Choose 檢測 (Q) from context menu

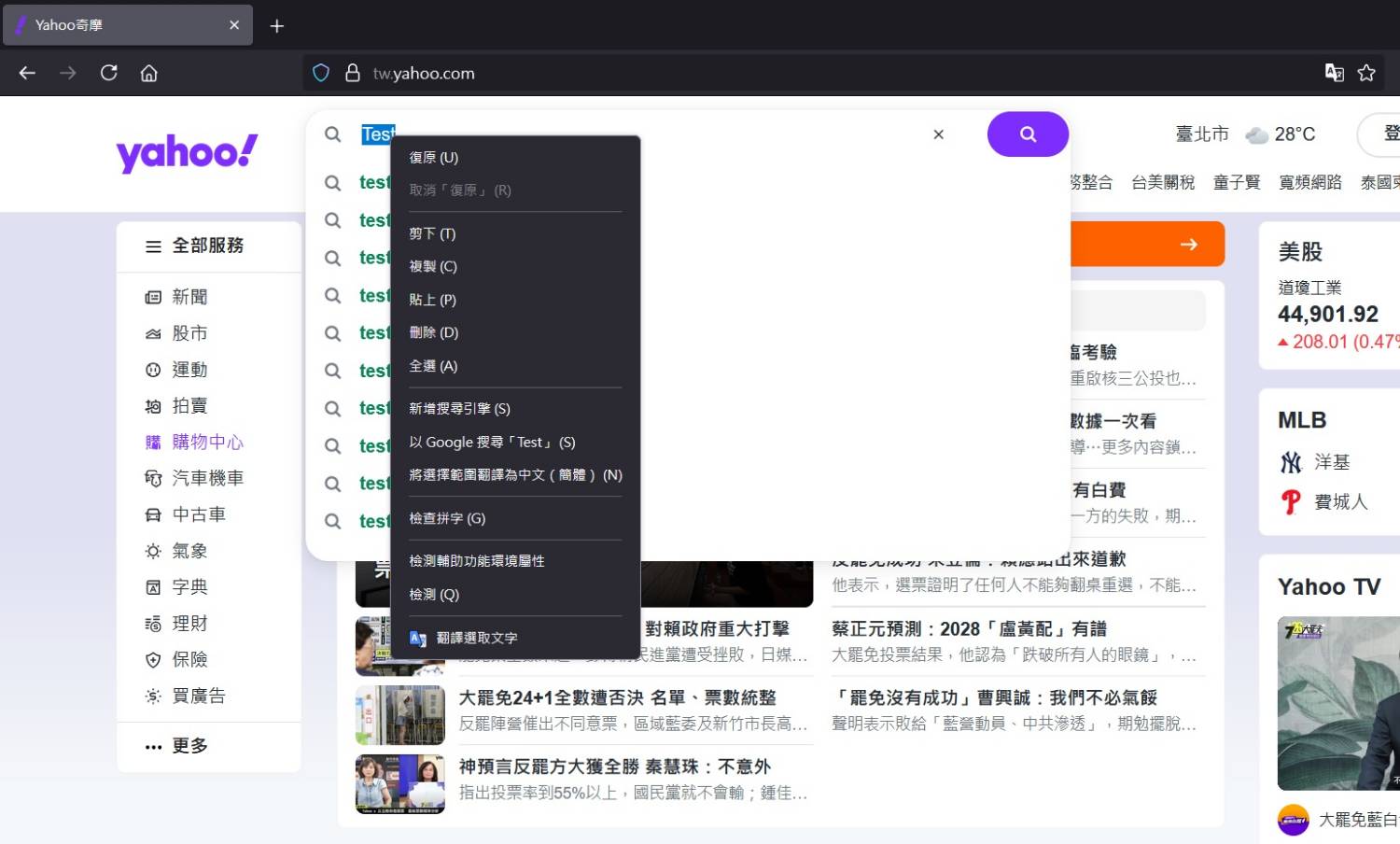[x=515, y=595]
